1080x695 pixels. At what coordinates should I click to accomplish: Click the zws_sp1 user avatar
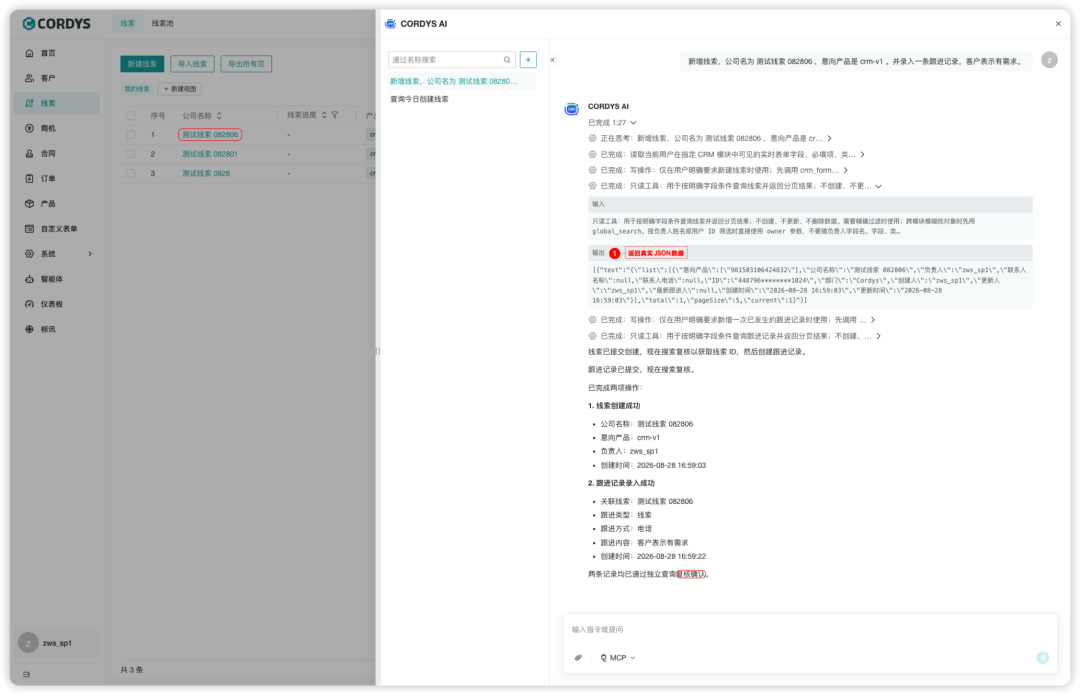click(x=28, y=643)
